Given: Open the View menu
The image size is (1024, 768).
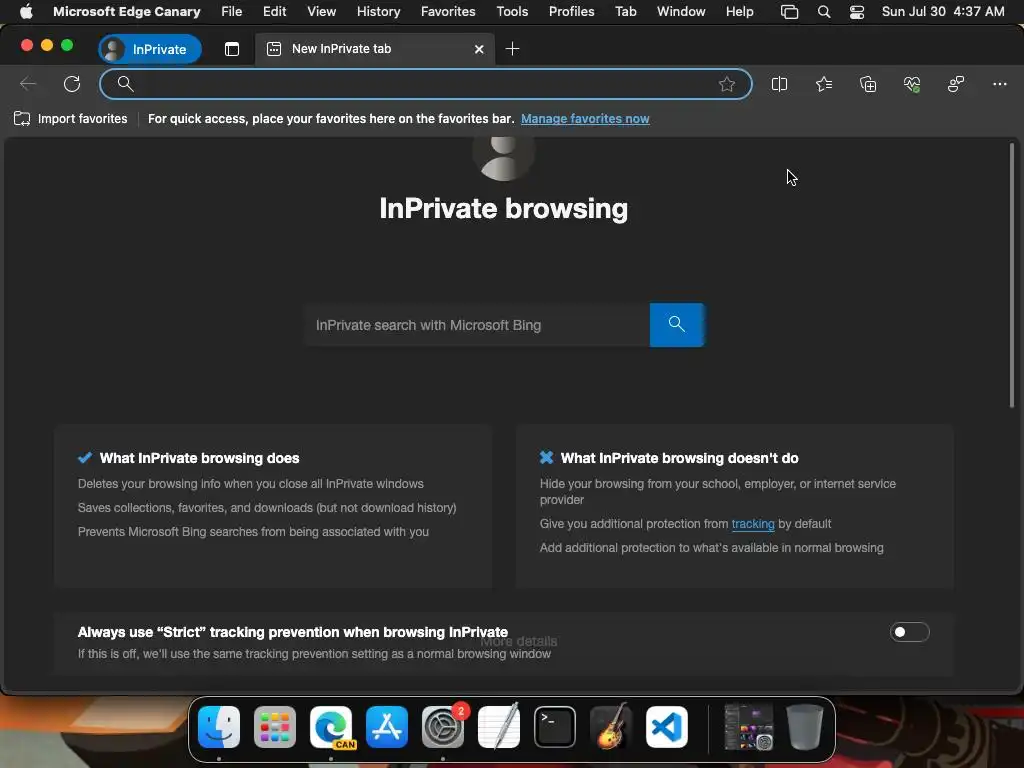Looking at the screenshot, I should click(321, 12).
